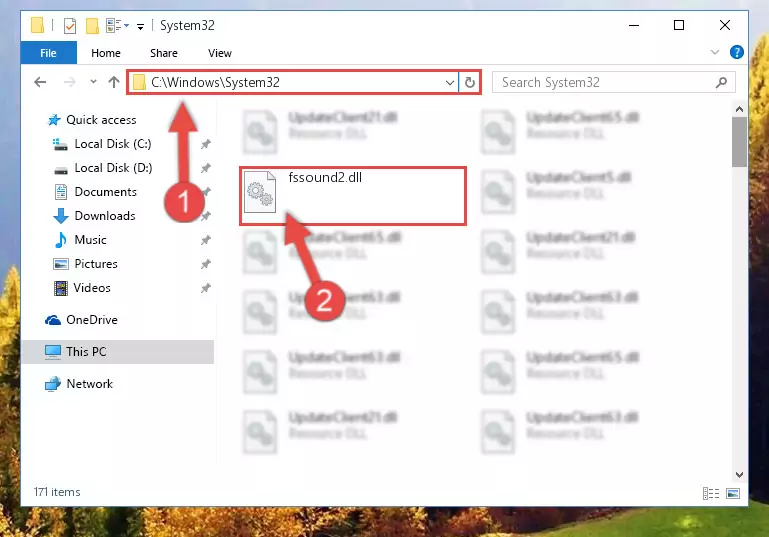Refresh the System32 folder view
Image resolution: width=769 pixels, height=537 pixels.
(470, 82)
